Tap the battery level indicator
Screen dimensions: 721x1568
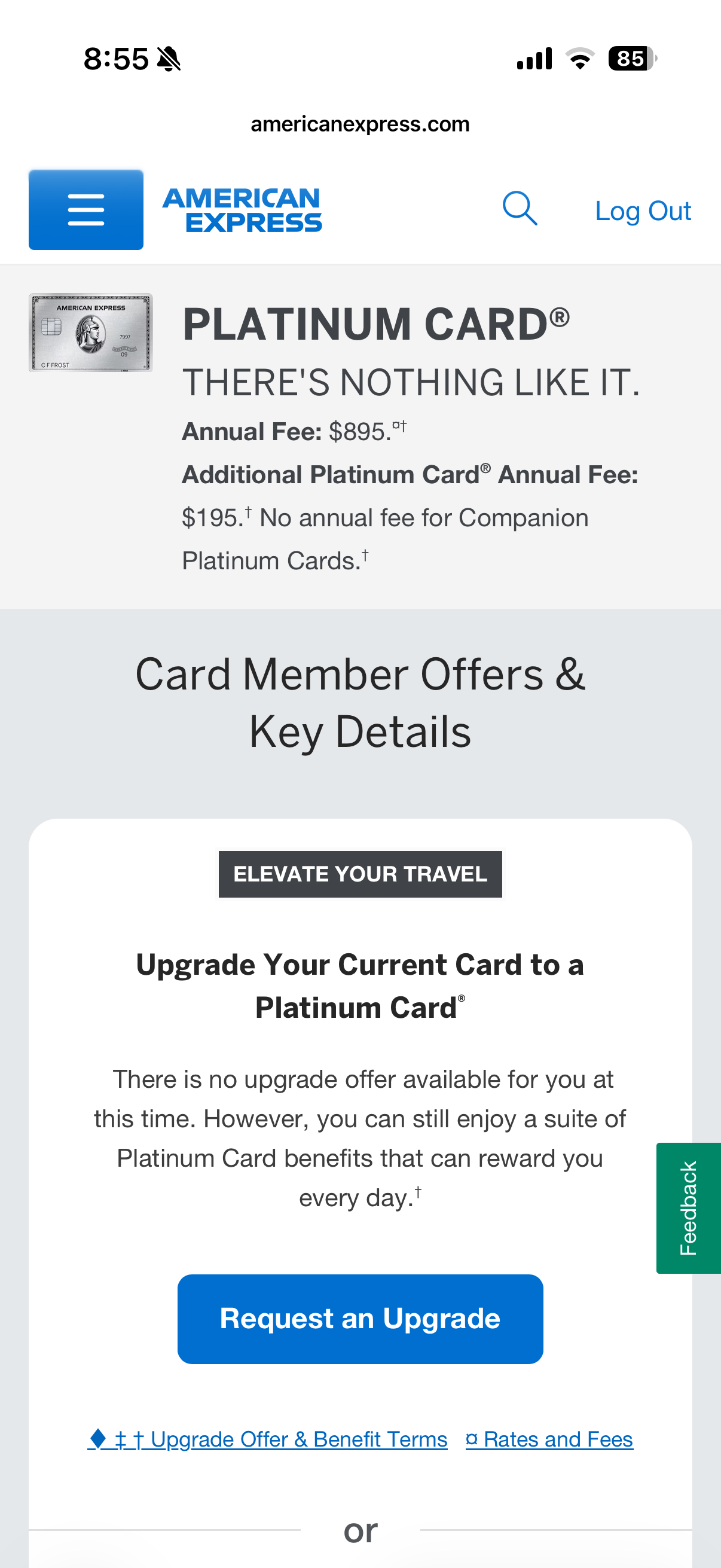pos(631,59)
